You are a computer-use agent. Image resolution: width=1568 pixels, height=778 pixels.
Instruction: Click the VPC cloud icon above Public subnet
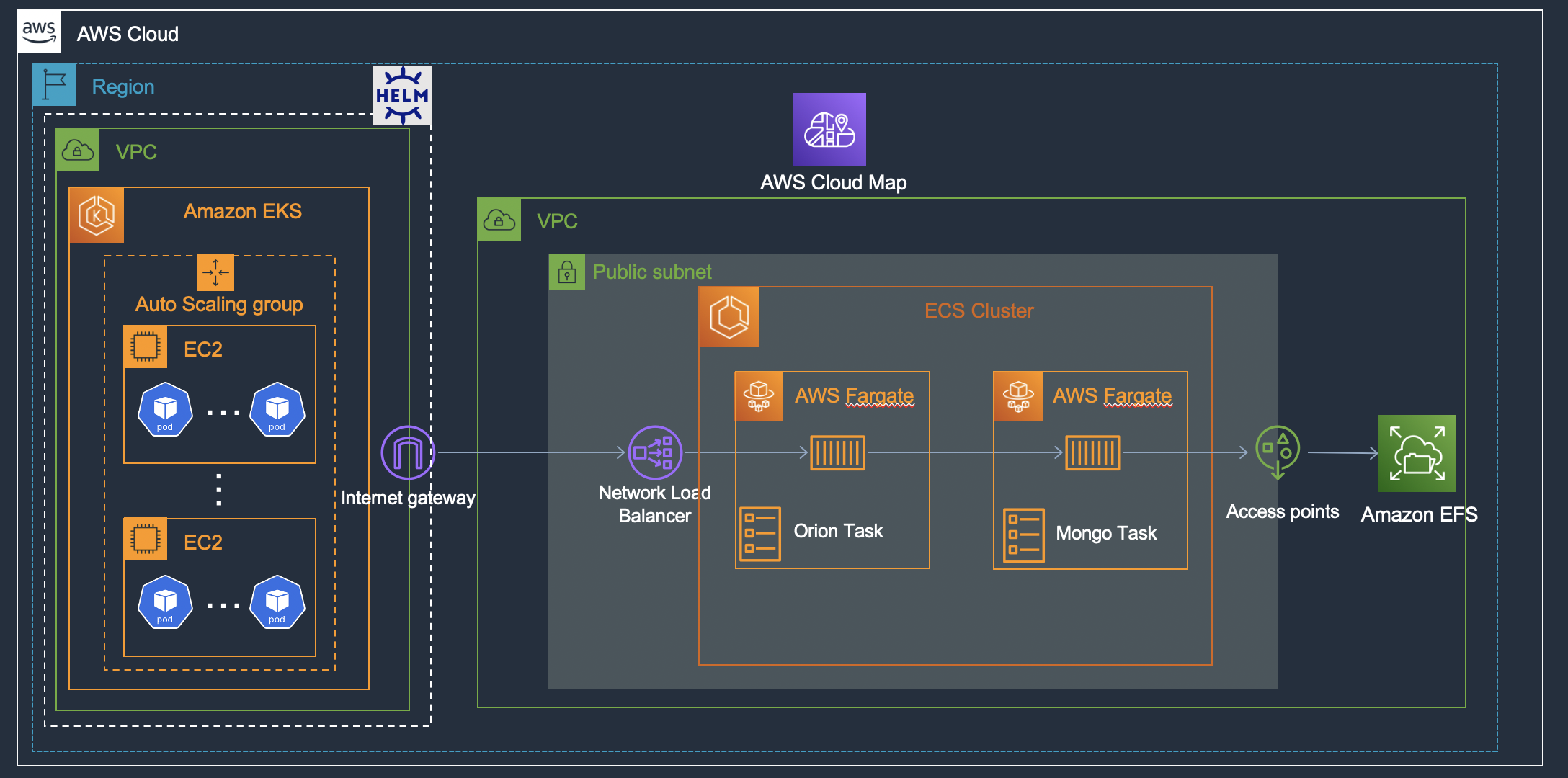coord(499,220)
